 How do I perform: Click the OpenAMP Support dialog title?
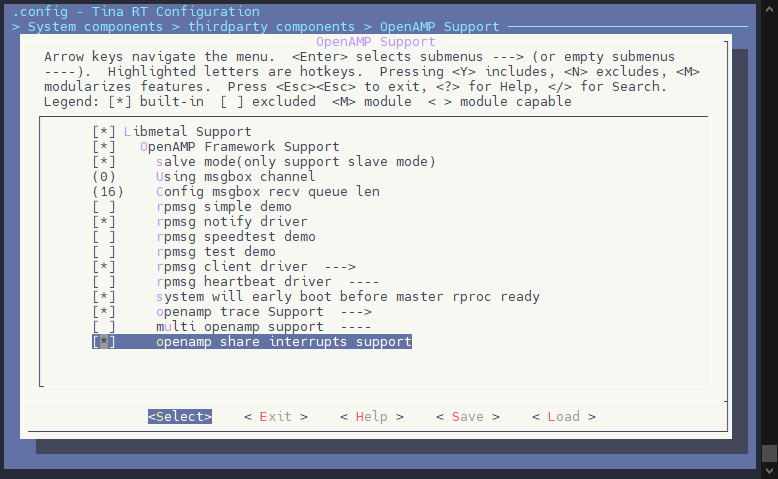[x=376, y=42]
